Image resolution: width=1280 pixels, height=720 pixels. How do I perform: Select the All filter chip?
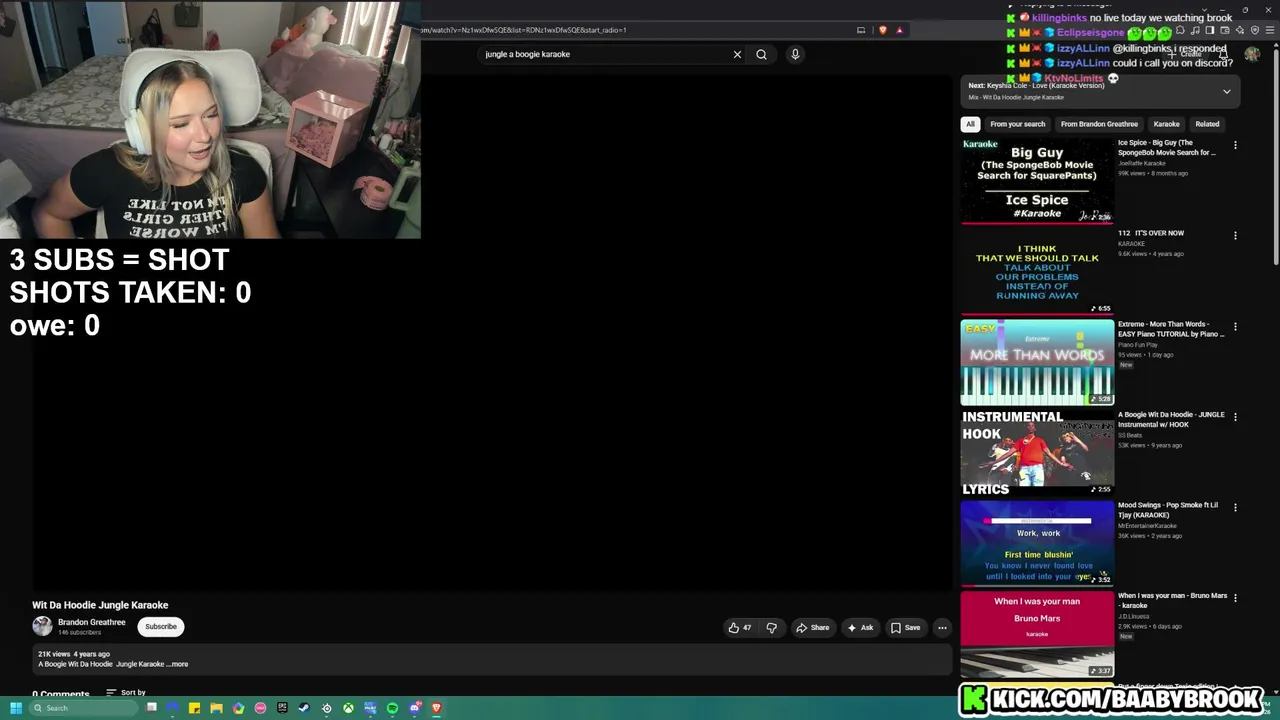(x=970, y=124)
